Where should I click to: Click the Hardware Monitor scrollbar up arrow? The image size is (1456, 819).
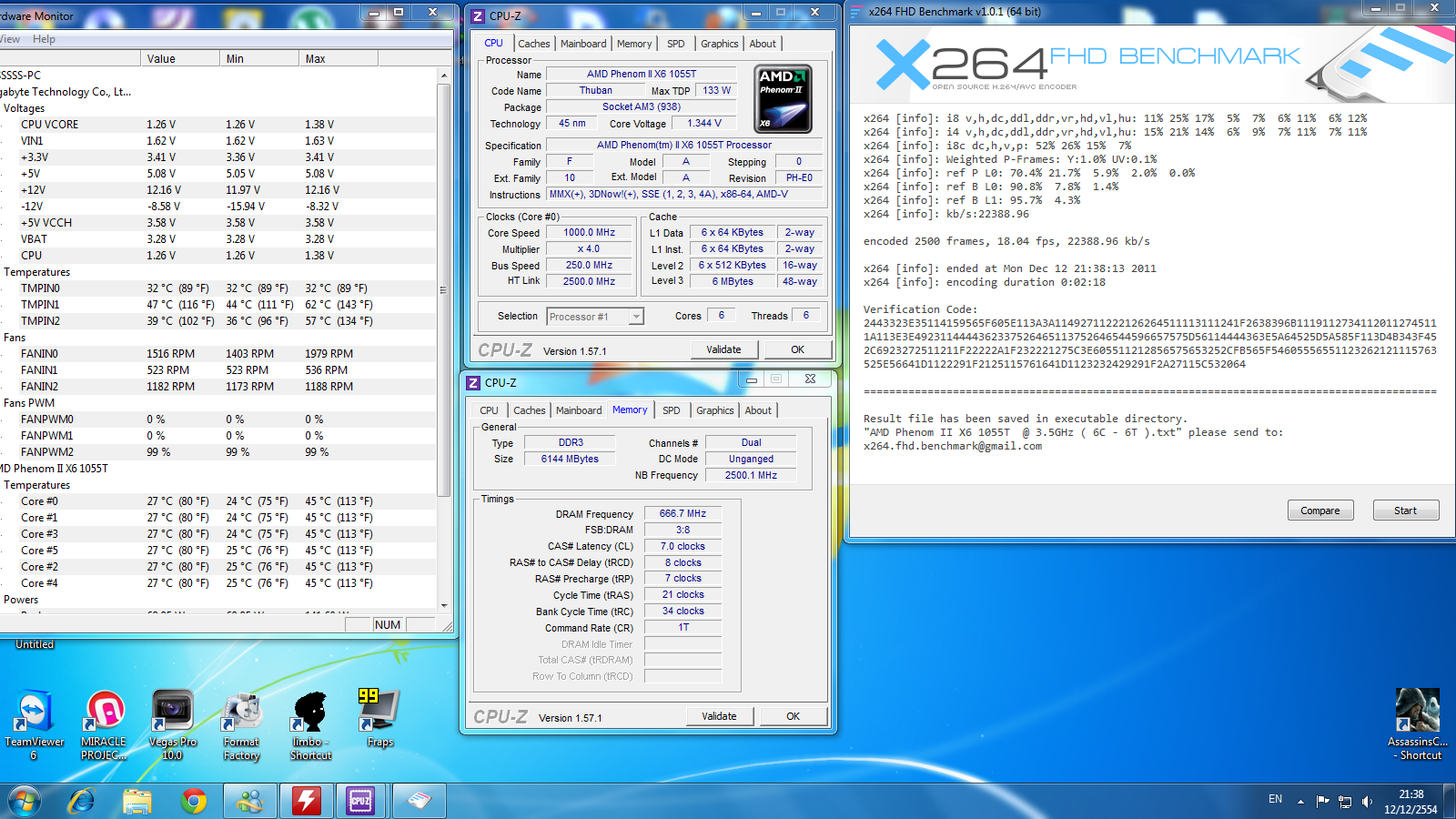[x=444, y=76]
